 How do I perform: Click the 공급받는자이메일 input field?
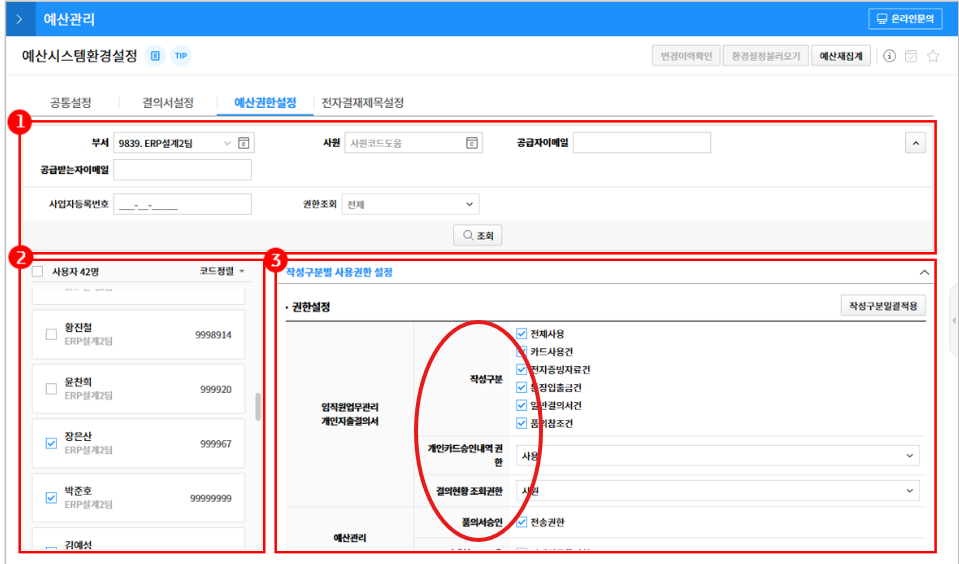(x=182, y=170)
